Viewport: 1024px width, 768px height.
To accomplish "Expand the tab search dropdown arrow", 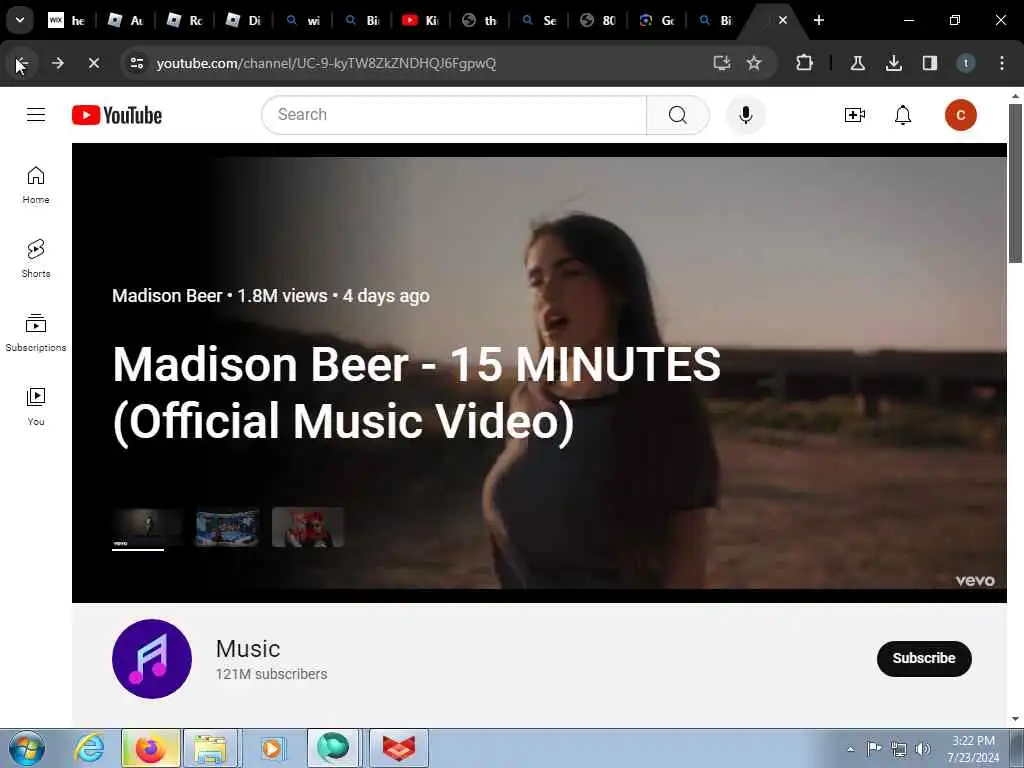I will [20, 20].
